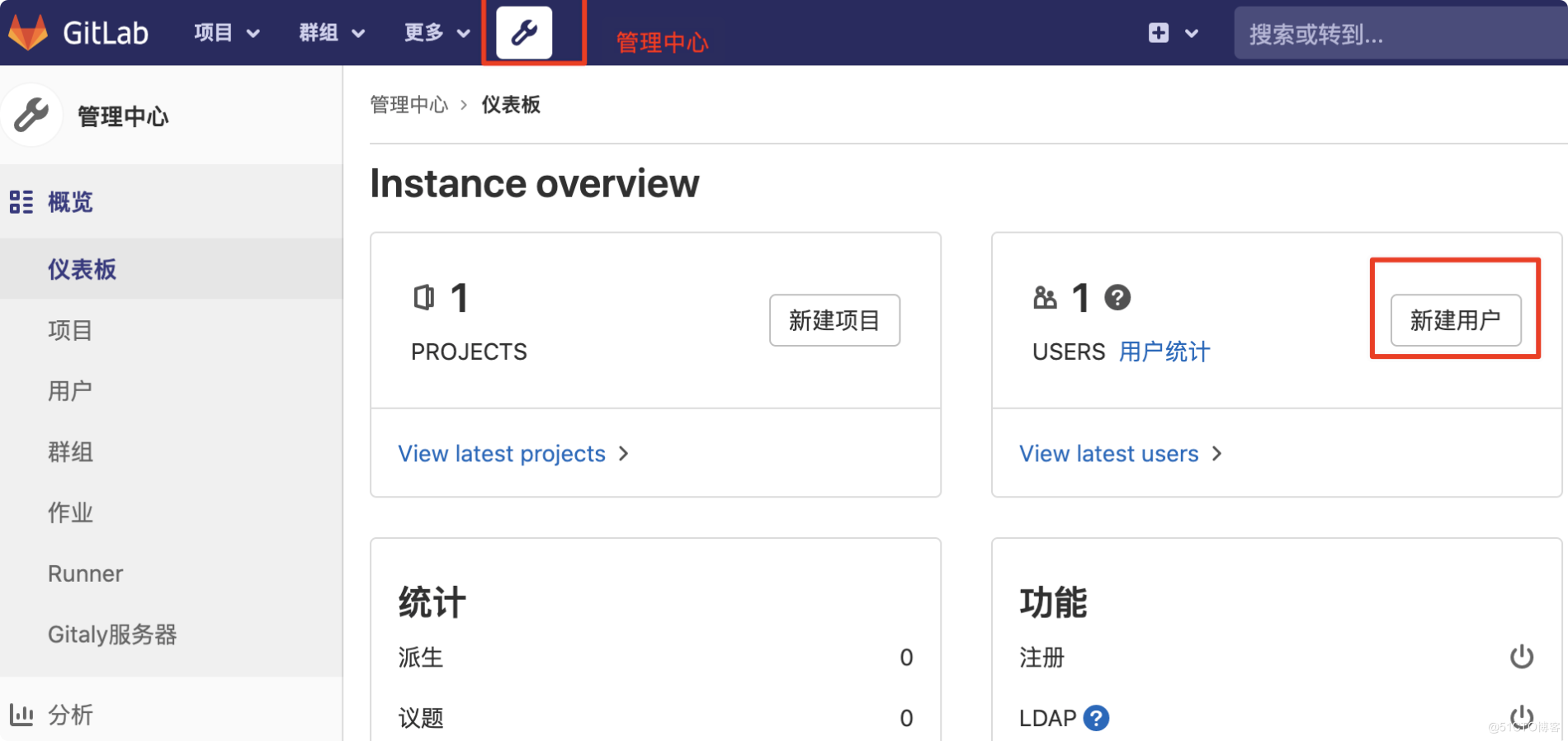1568x741 pixels.
Task: Click the 概览 overview icon in sidebar
Action: (21, 202)
